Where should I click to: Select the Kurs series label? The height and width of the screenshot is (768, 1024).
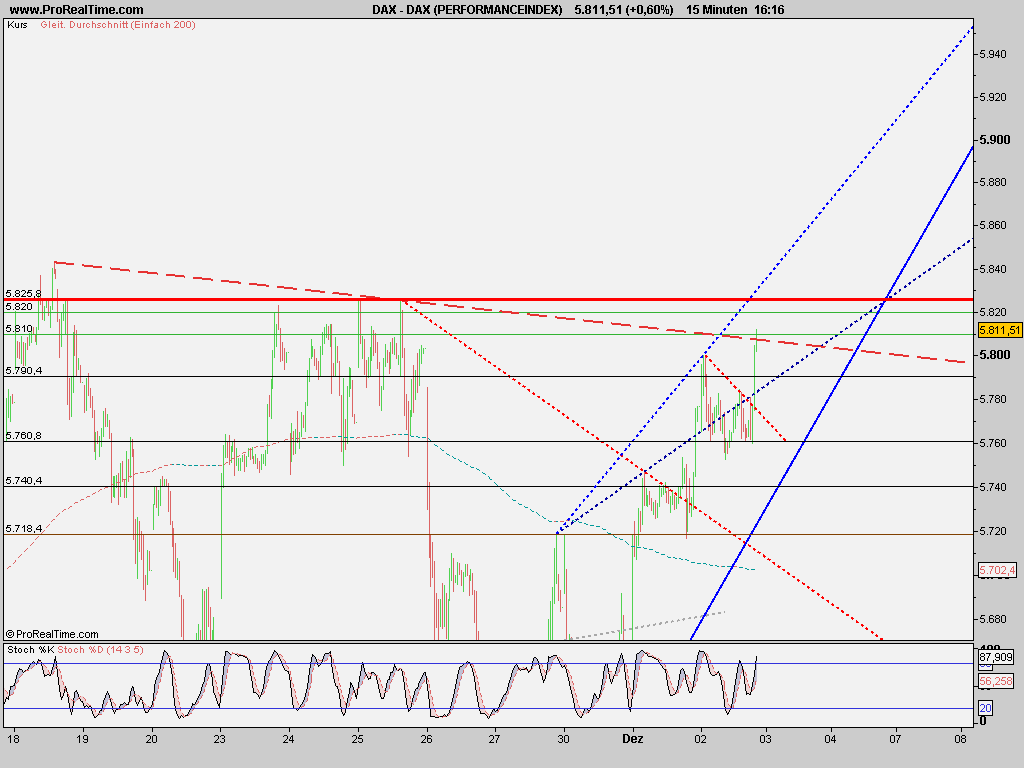[x=18, y=25]
